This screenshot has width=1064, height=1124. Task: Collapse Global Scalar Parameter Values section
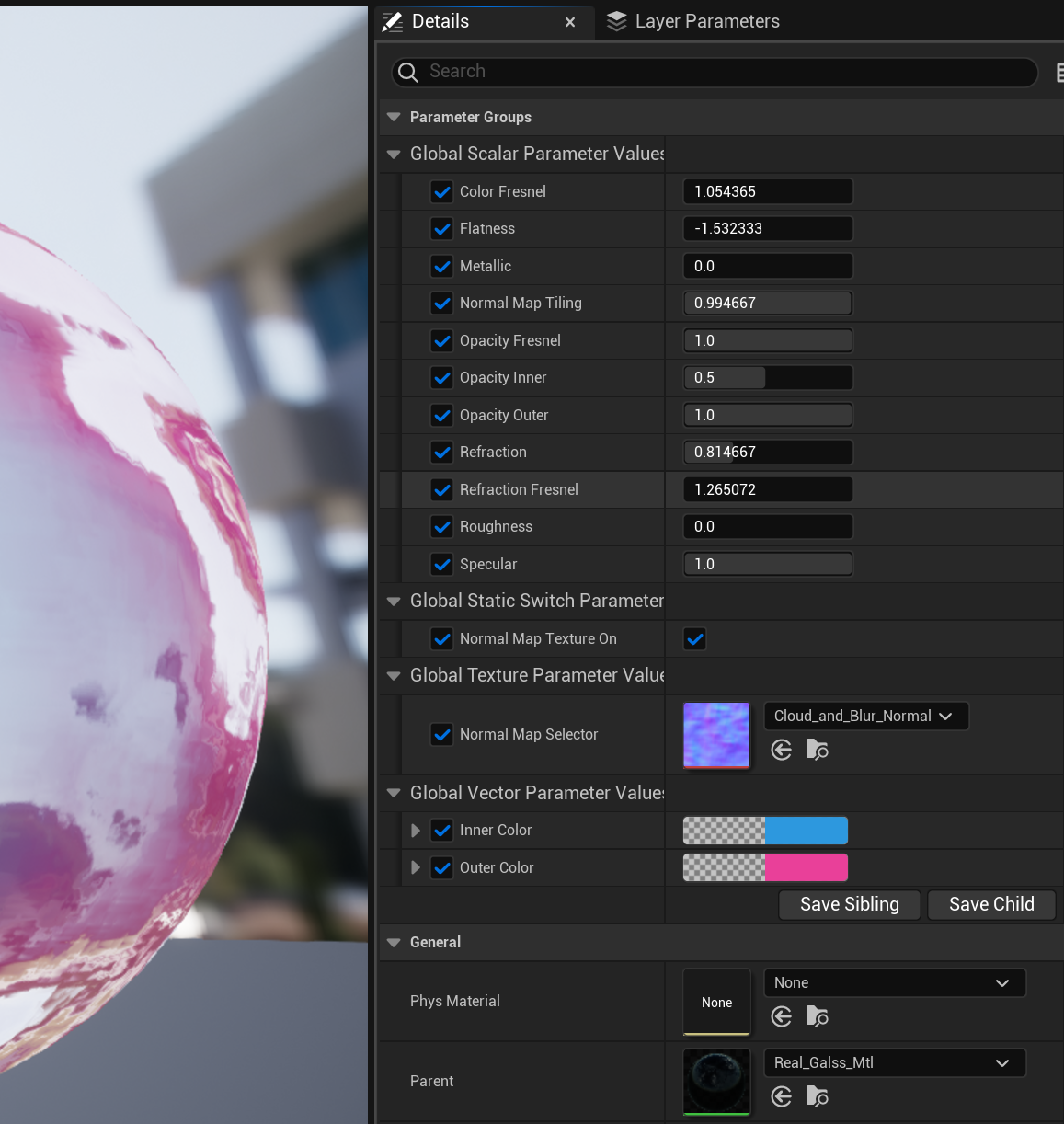[394, 155]
